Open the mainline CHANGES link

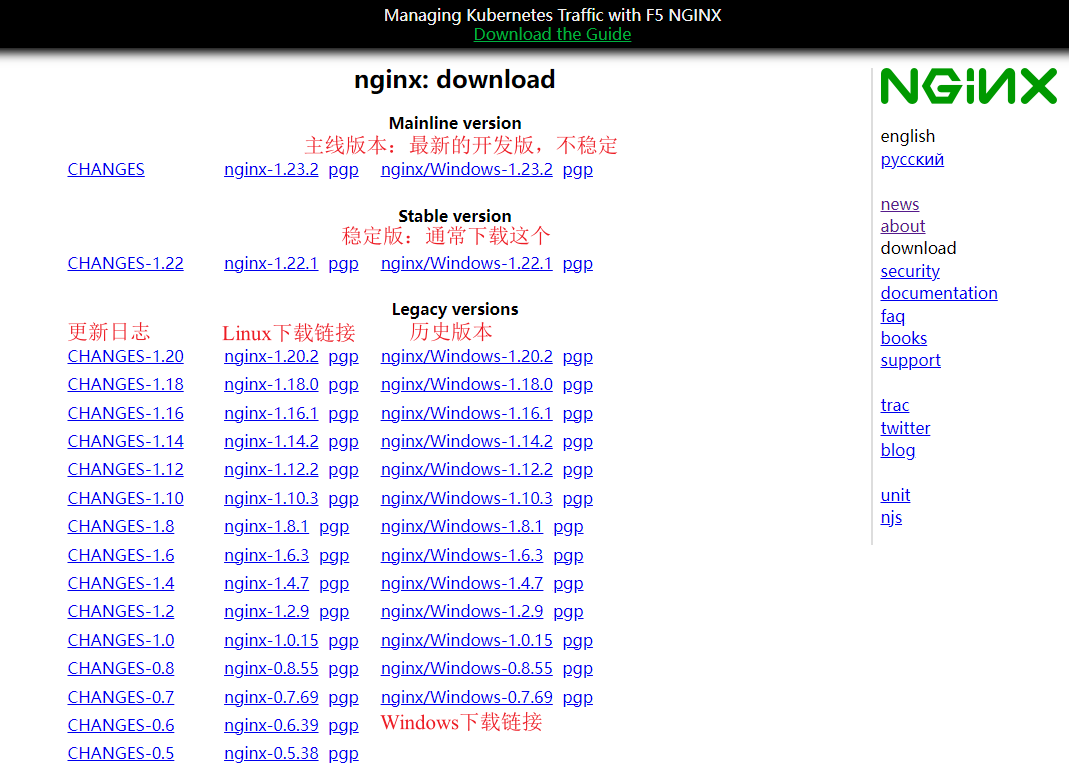click(106, 169)
